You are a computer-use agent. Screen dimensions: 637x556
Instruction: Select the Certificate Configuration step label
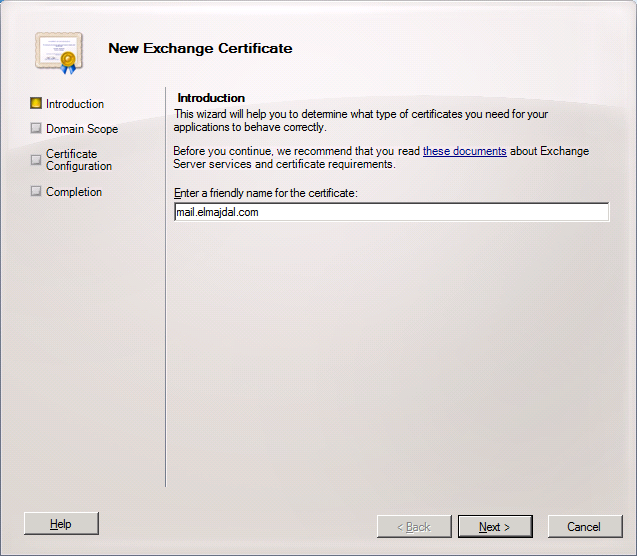click(78, 160)
